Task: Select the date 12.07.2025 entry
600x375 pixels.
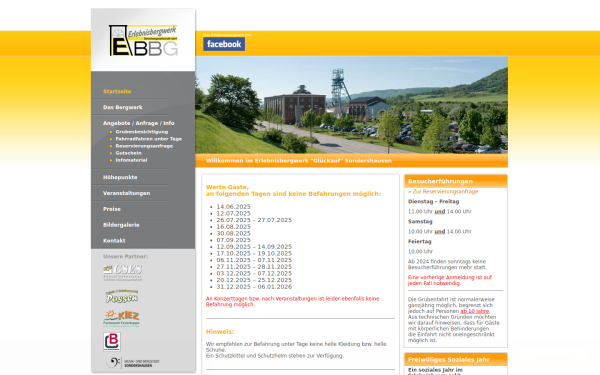Action: (x=233, y=214)
